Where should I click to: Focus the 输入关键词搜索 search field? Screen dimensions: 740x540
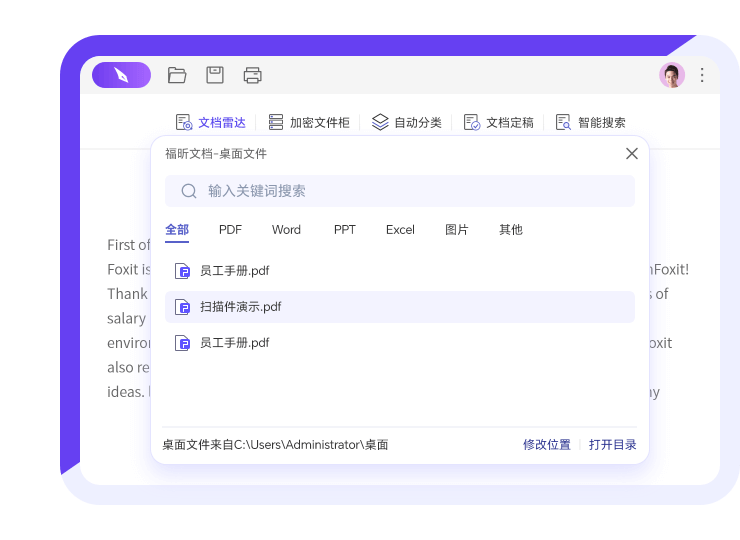[400, 191]
